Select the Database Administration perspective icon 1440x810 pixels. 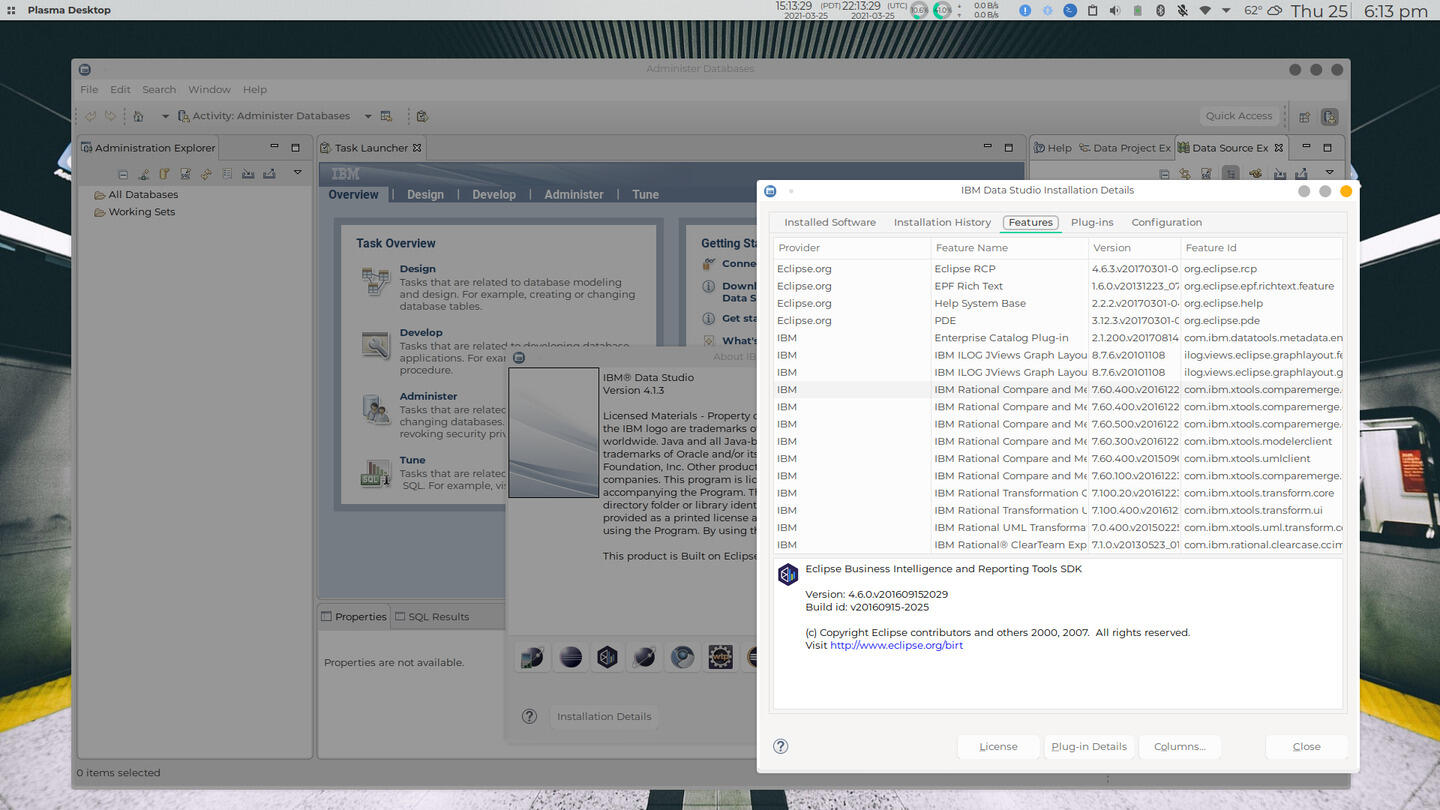(x=1329, y=117)
